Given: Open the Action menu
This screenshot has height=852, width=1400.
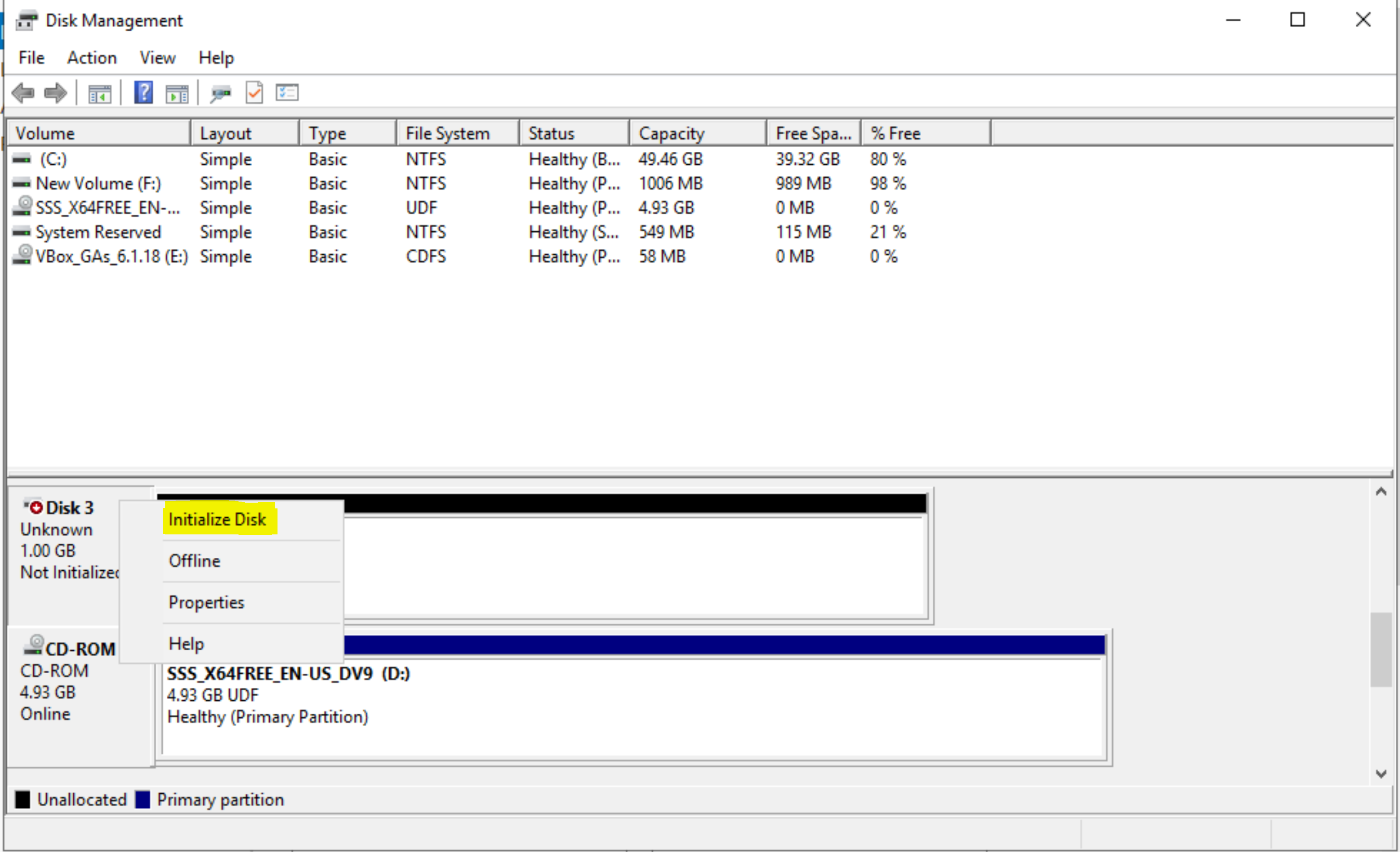Looking at the screenshot, I should click(92, 58).
